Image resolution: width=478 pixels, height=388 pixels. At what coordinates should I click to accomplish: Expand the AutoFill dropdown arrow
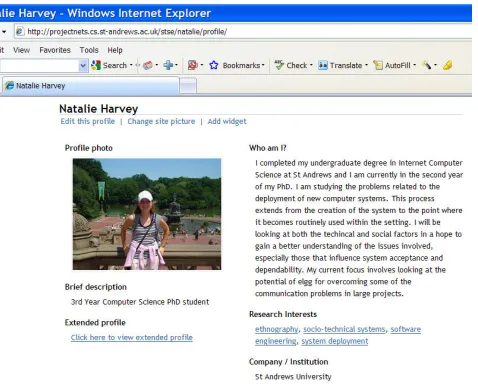[x=414, y=65]
